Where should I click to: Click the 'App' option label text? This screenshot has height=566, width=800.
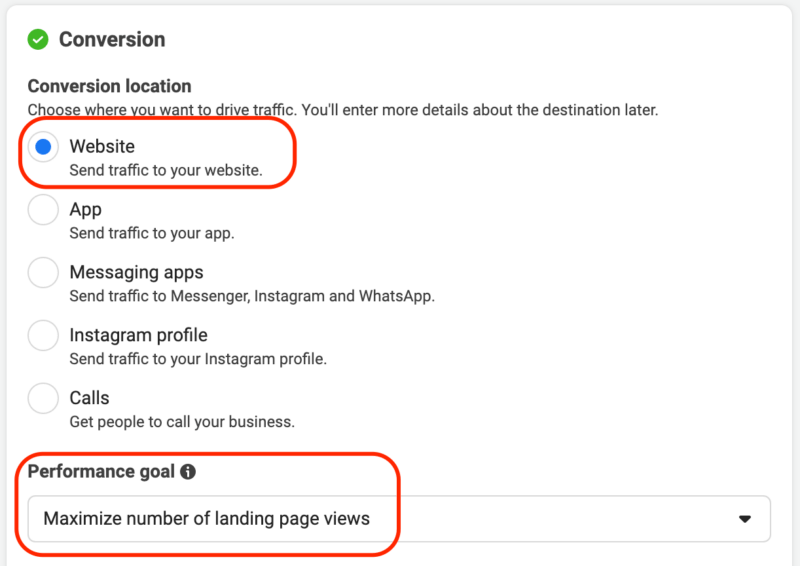[x=86, y=210]
